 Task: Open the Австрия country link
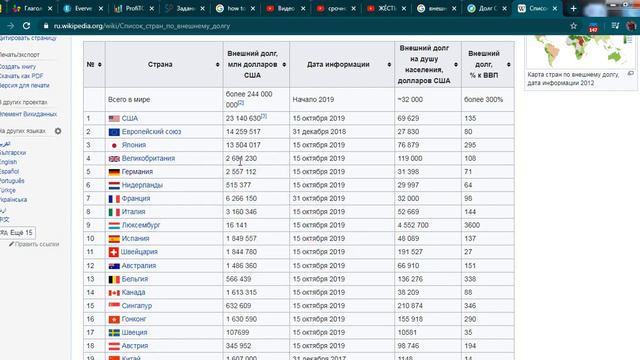point(135,346)
